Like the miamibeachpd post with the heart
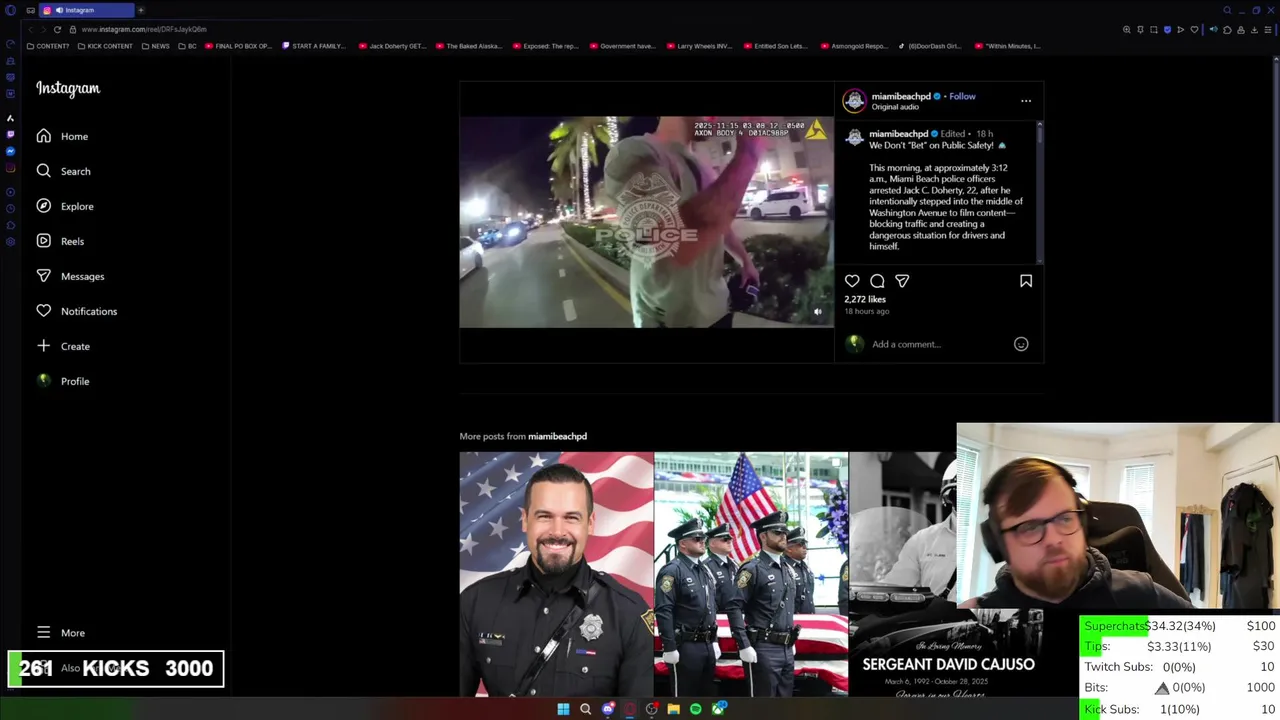Image resolution: width=1280 pixels, height=720 pixels. point(852,281)
